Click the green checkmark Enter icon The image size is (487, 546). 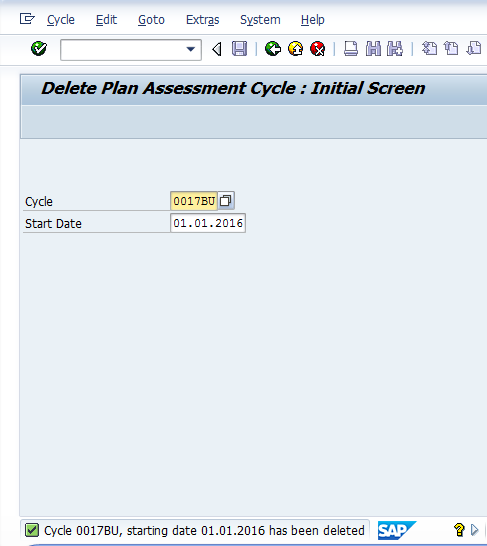click(x=39, y=49)
